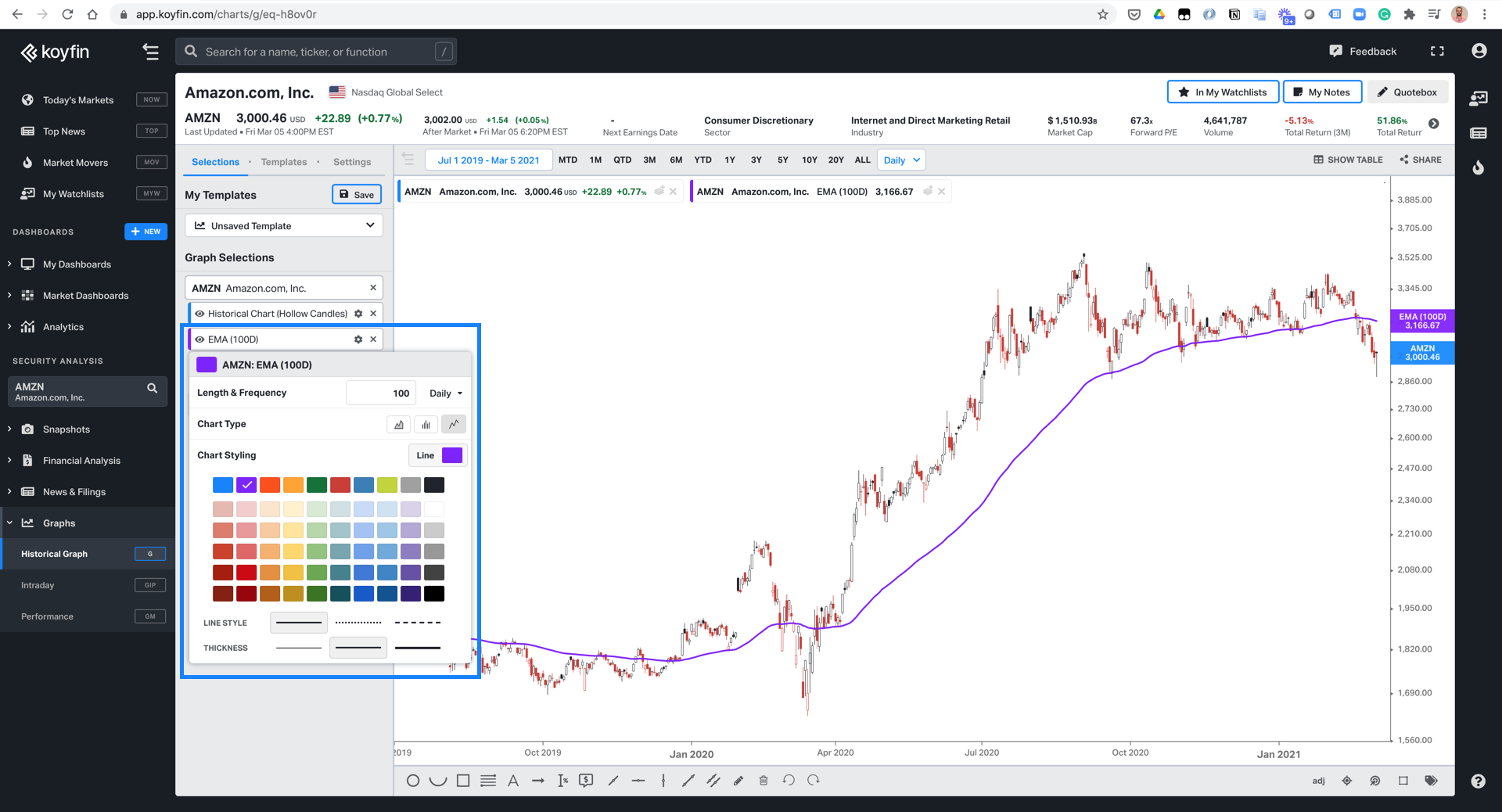Image resolution: width=1502 pixels, height=812 pixels.
Task: Click the crosshair target icon
Action: pos(1347,781)
